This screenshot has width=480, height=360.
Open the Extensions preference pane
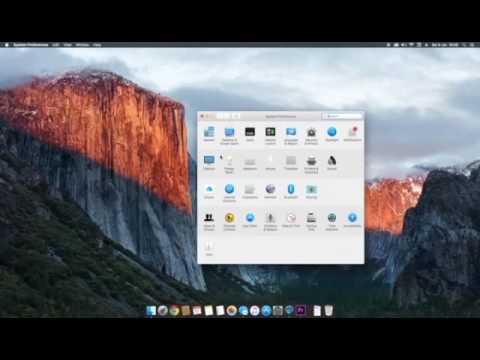coord(250,192)
